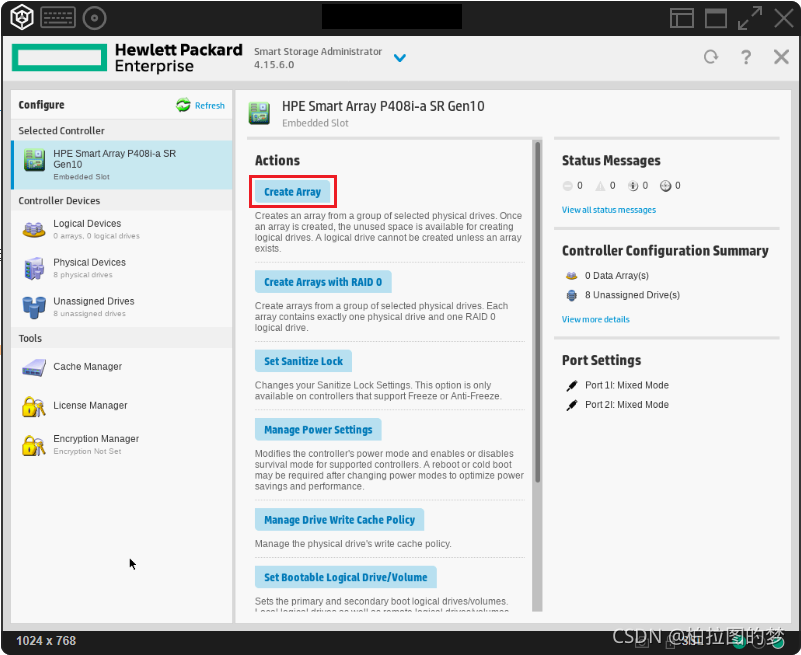Click the Port 1I: Mixed Mode text

(x=627, y=385)
